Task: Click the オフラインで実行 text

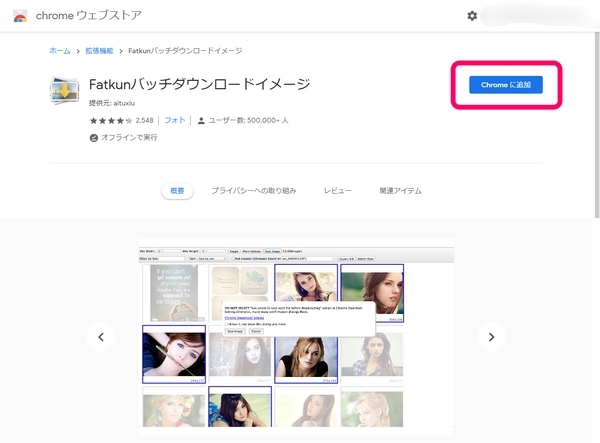Action: 129,138
